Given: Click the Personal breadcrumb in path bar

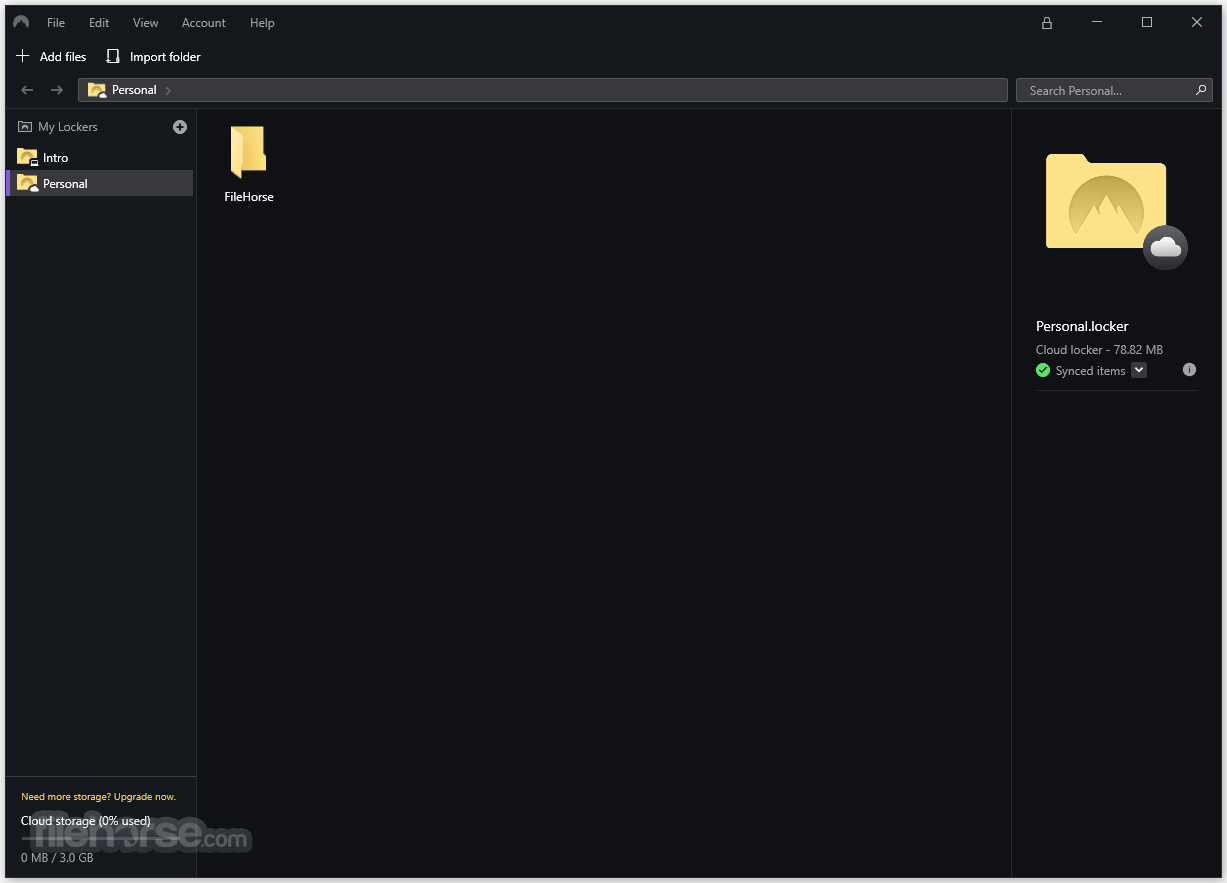Looking at the screenshot, I should point(123,90).
